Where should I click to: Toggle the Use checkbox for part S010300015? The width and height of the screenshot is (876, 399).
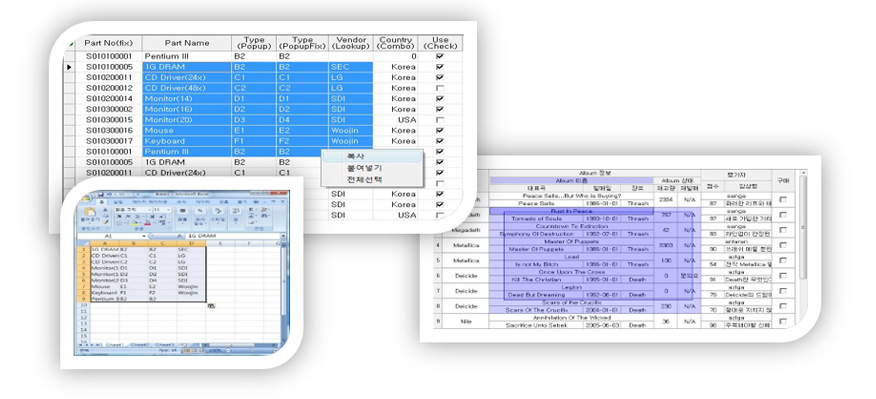(440, 120)
